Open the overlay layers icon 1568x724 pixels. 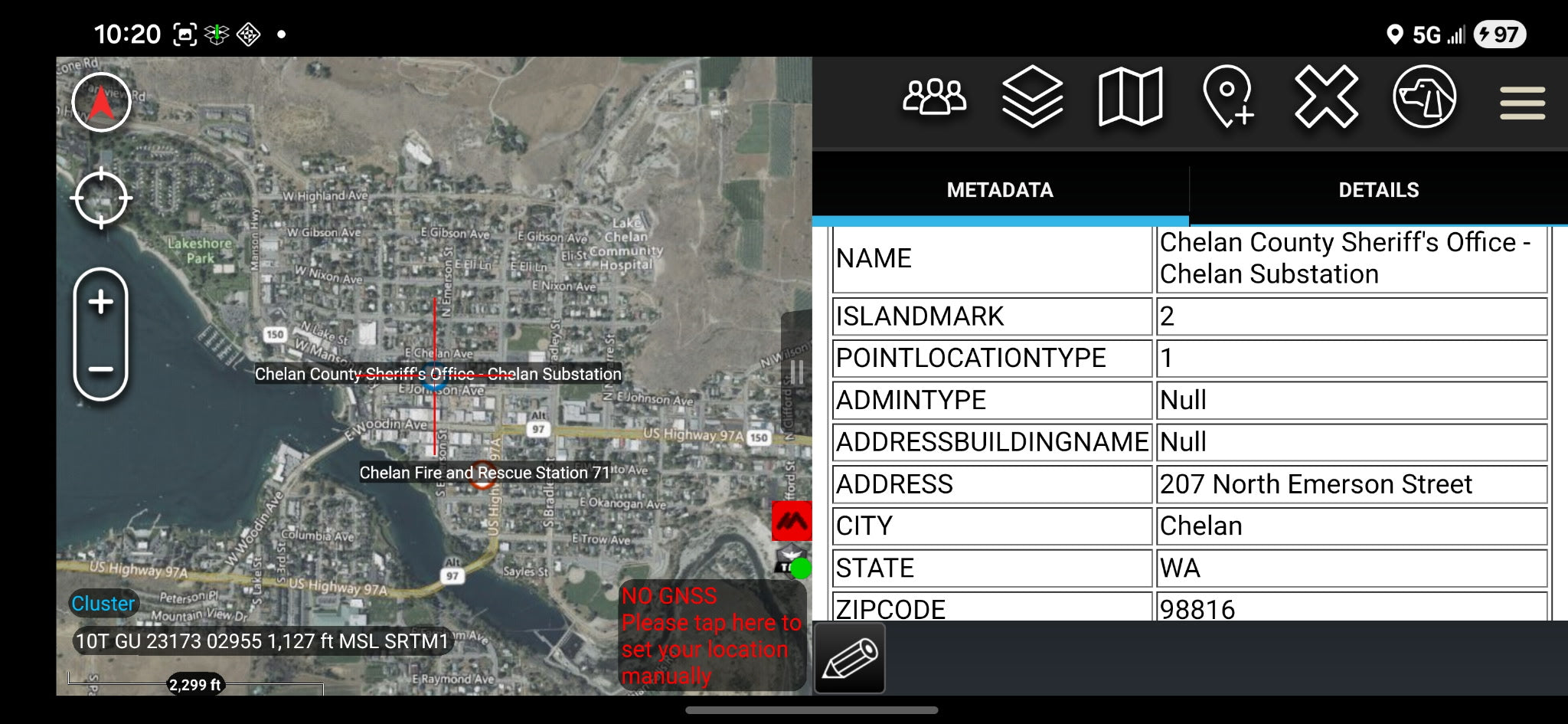click(1032, 97)
